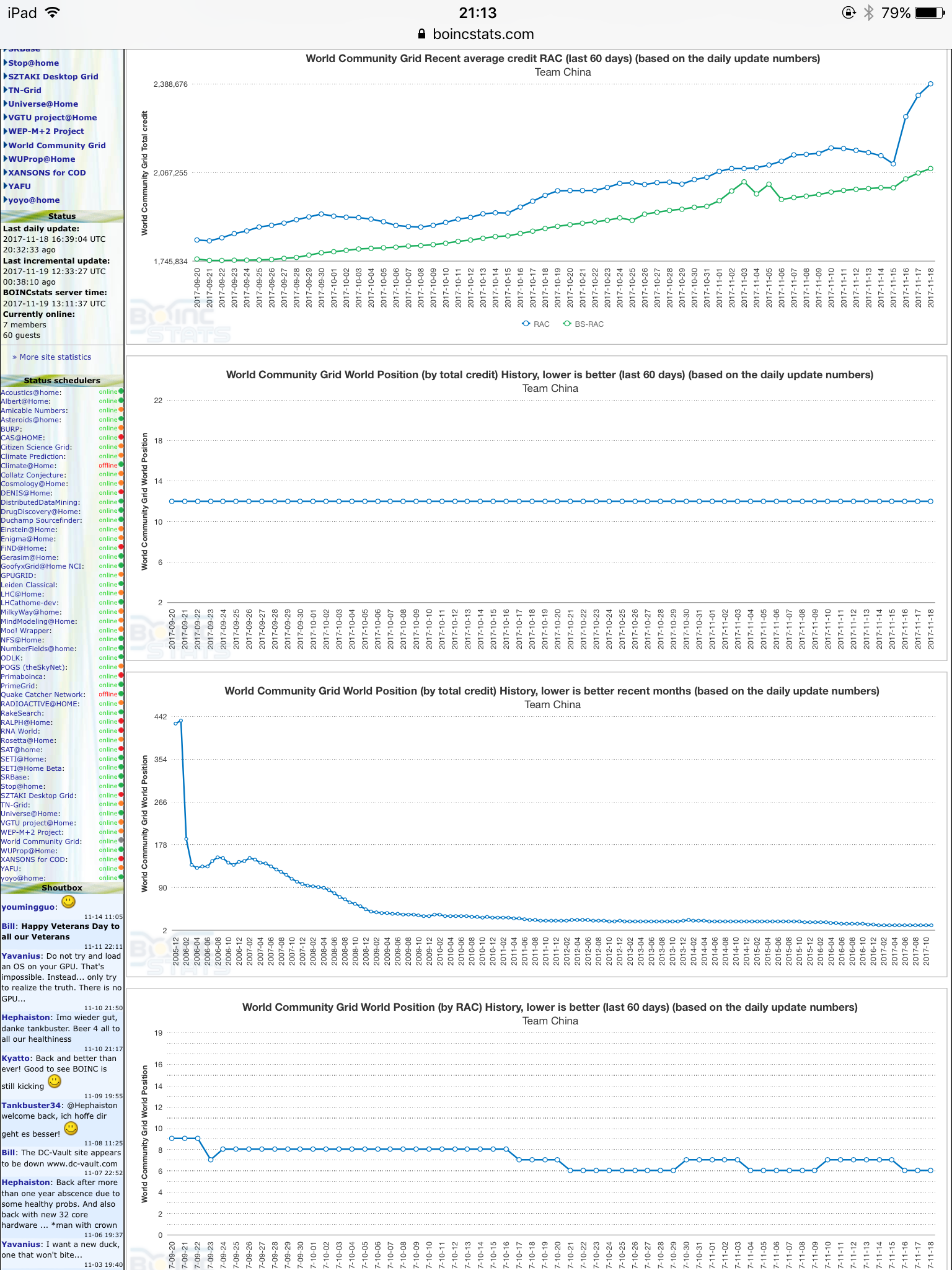952x1270 pixels.
Task: Click Climate@Home offline status indicator
Action: point(121,465)
